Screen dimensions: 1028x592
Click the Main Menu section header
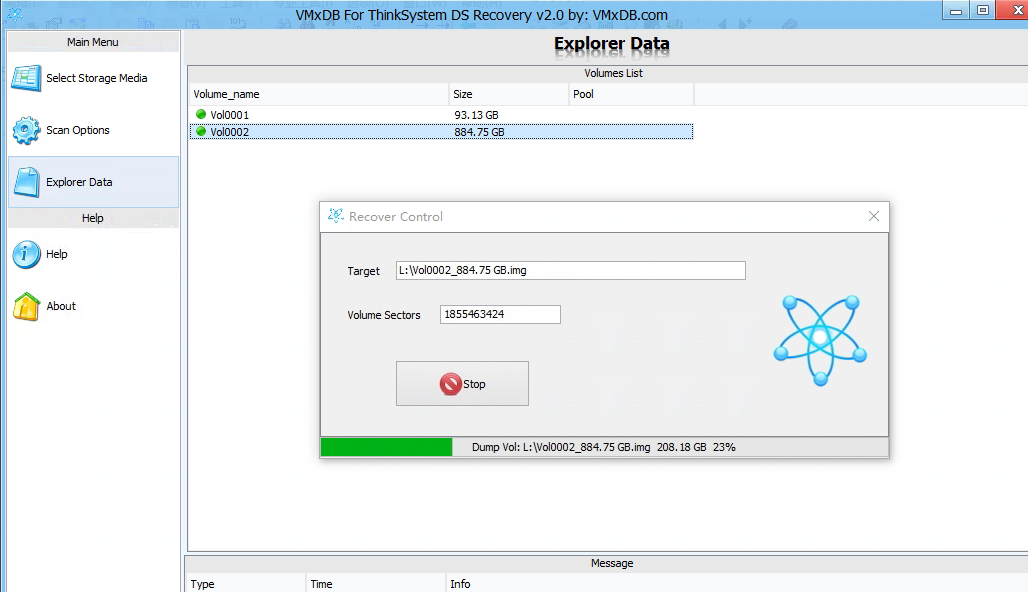pyautogui.click(x=93, y=42)
